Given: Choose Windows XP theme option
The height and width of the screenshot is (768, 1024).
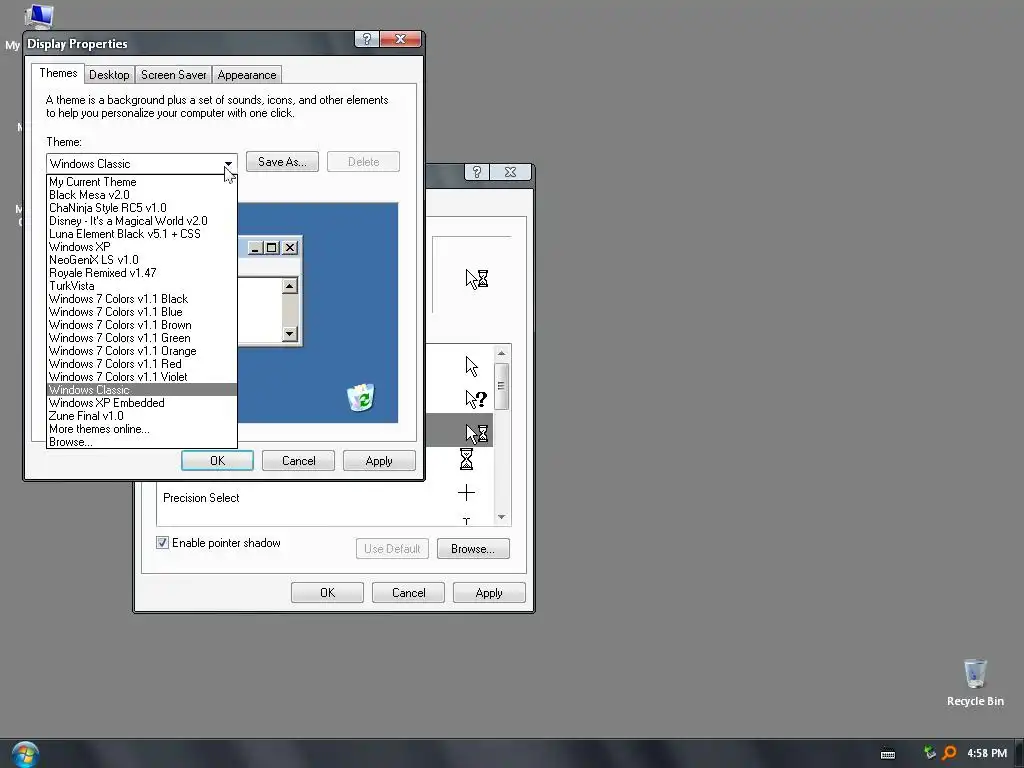Looking at the screenshot, I should click(x=142, y=248).
